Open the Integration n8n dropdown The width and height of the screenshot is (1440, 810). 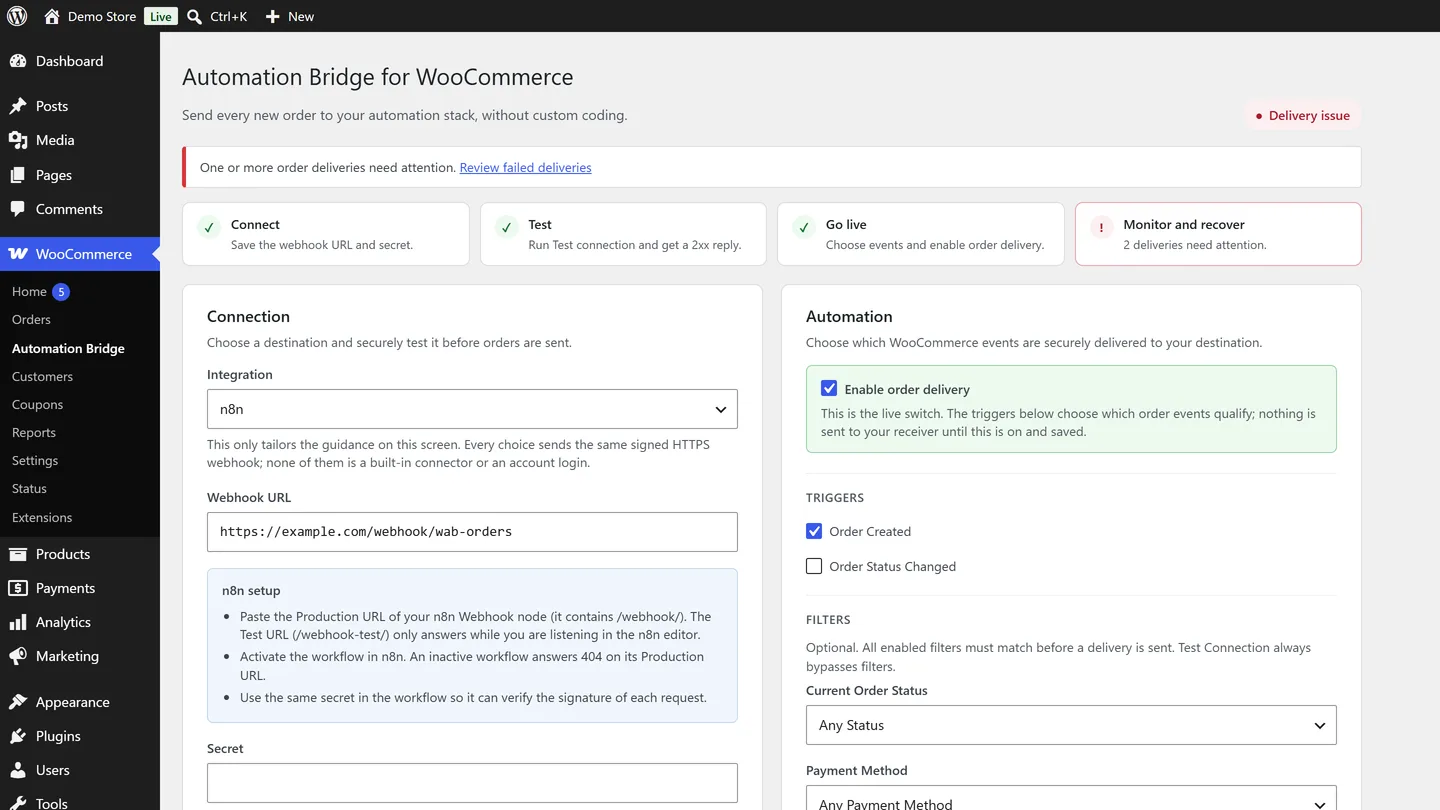(472, 409)
